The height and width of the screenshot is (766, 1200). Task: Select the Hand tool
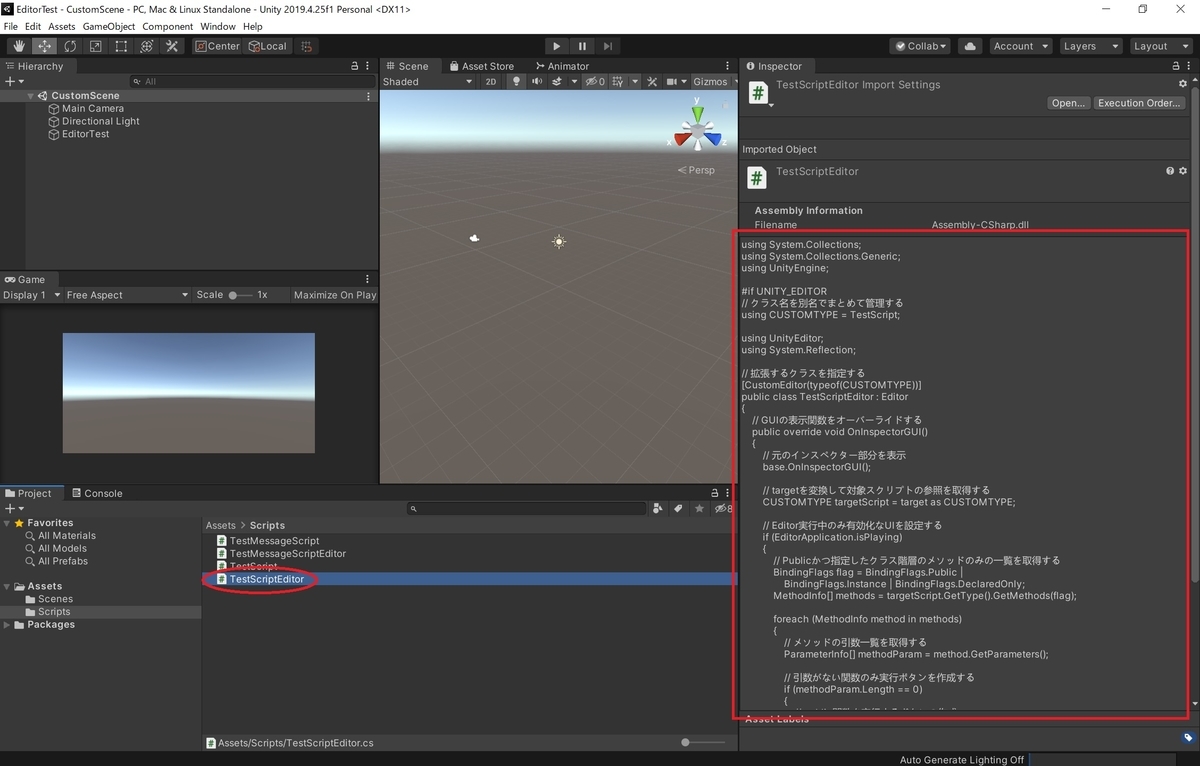pyautogui.click(x=18, y=46)
